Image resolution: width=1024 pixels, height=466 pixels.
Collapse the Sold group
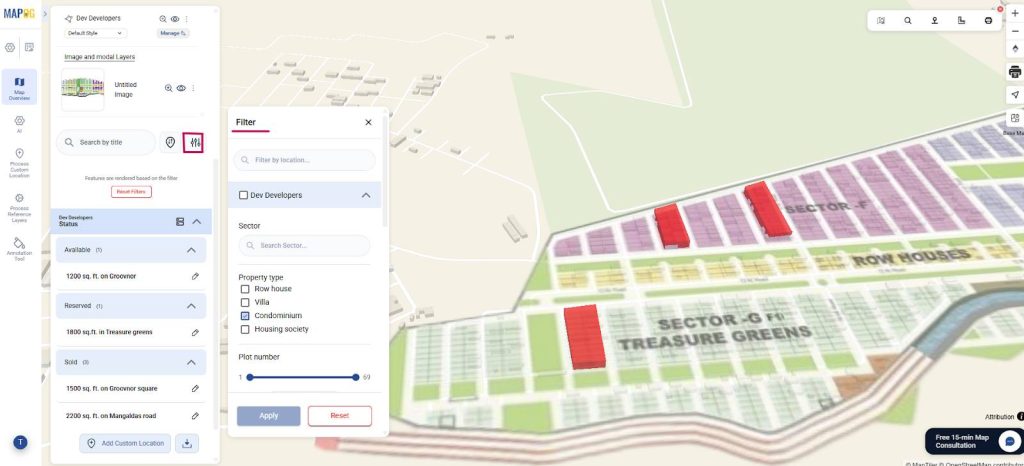[x=191, y=362]
